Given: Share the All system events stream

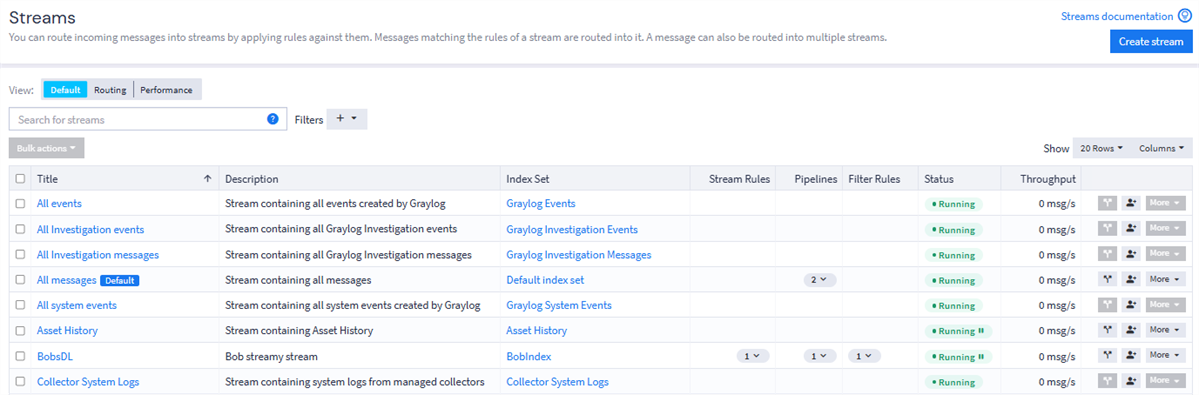Looking at the screenshot, I should pos(1131,305).
